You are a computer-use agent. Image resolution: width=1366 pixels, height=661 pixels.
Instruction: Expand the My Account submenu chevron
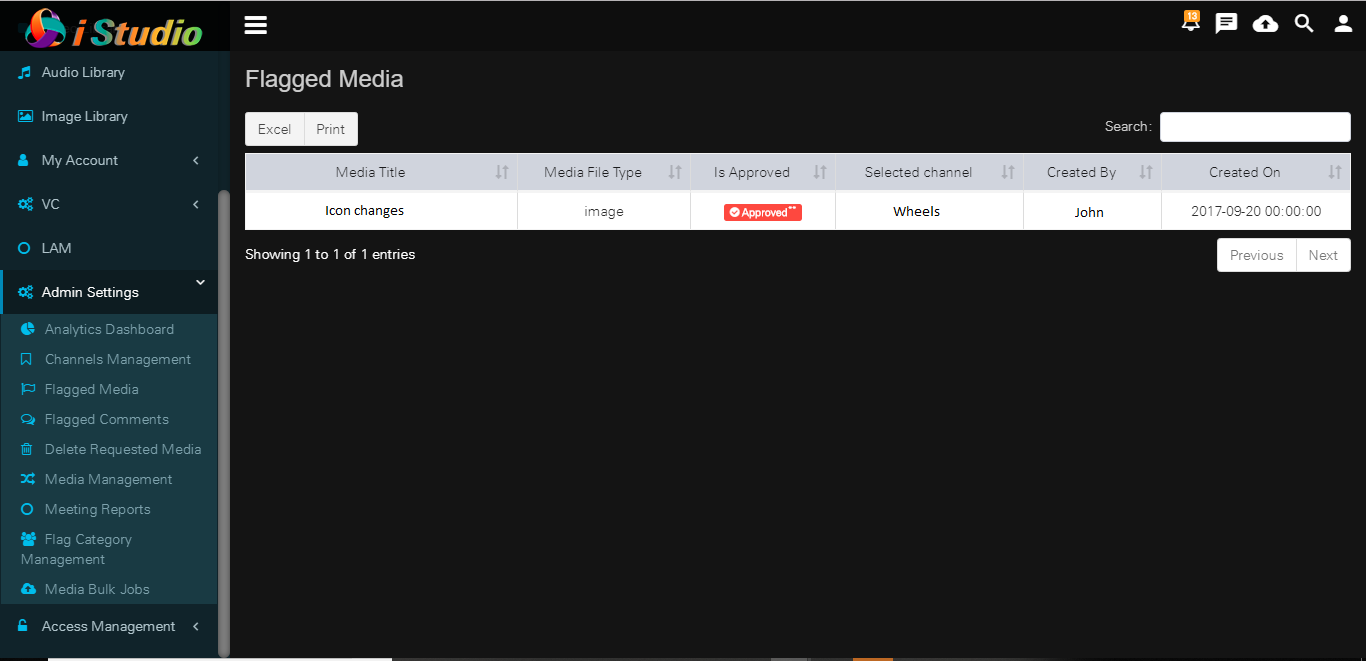click(x=196, y=160)
